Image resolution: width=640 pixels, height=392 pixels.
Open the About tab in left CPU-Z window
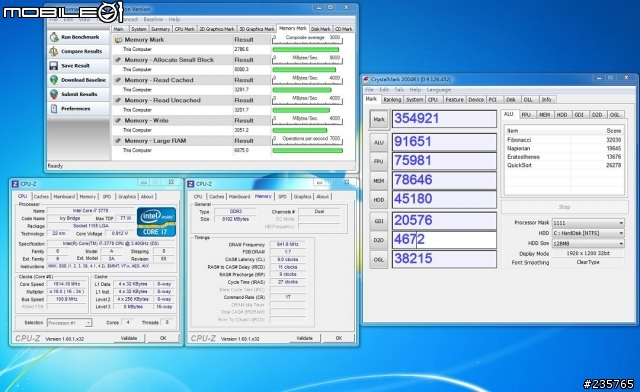[147, 196]
